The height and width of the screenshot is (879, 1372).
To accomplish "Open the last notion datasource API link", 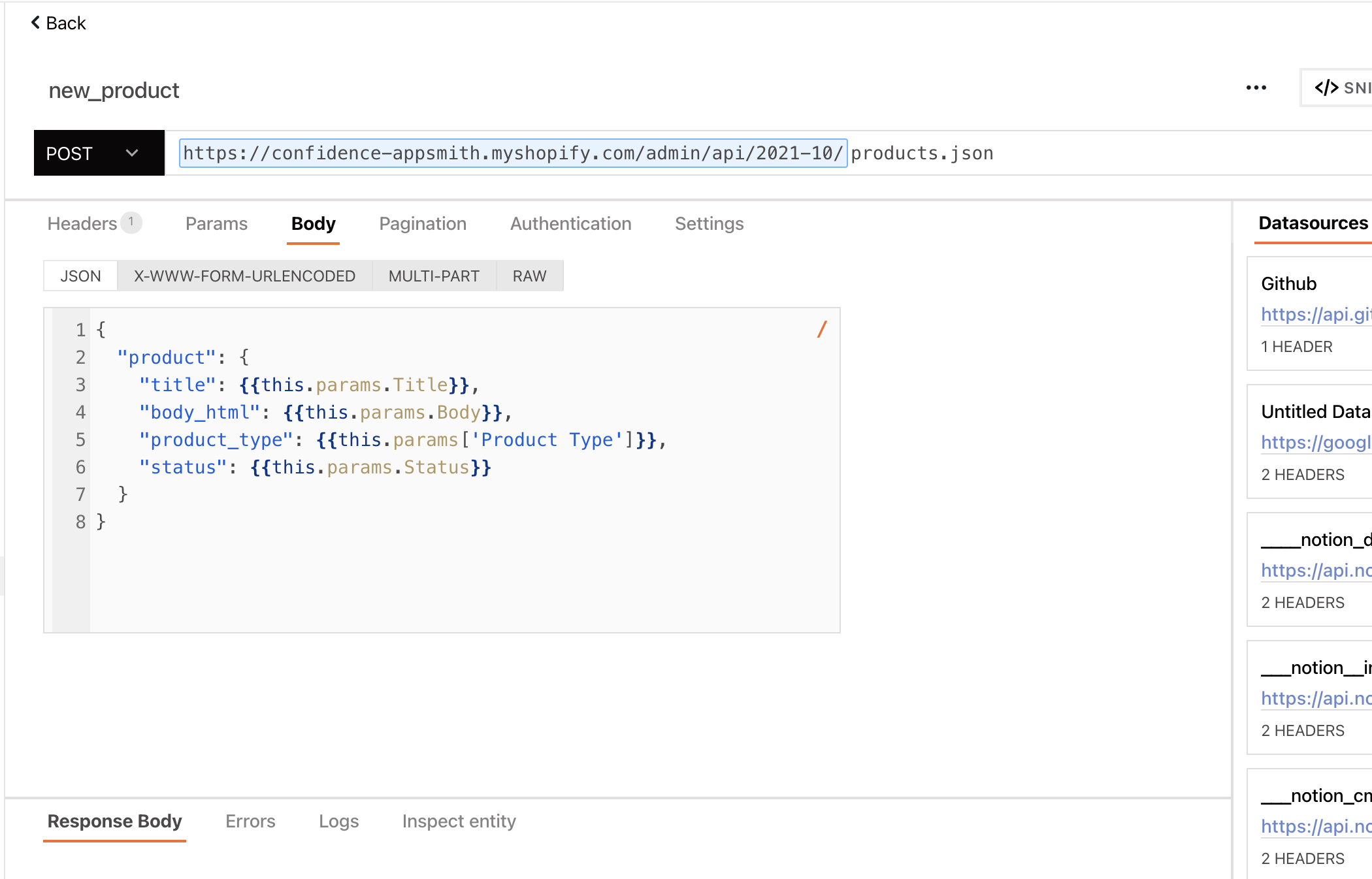I will [1316, 826].
